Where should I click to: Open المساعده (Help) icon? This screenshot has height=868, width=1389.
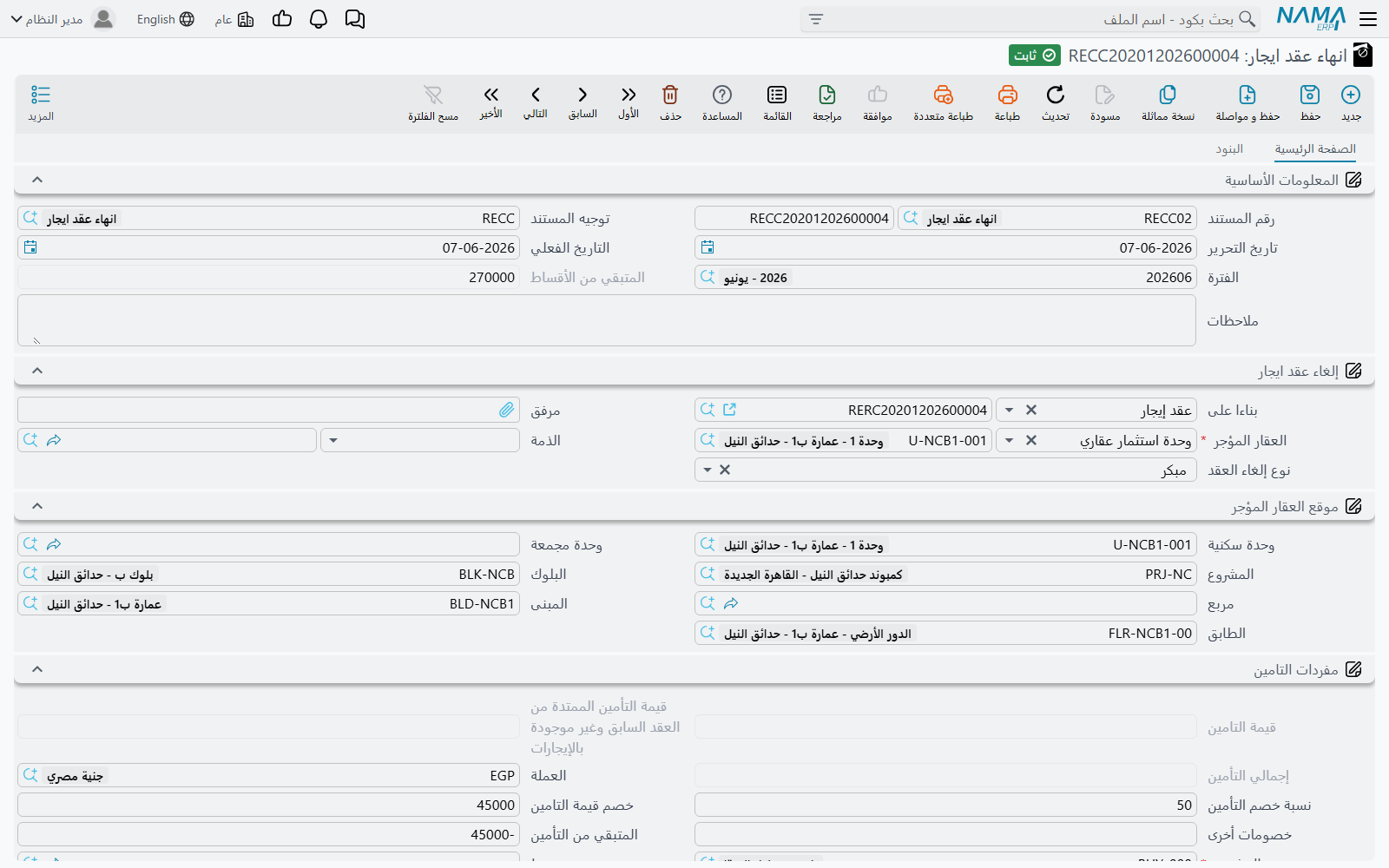[722, 95]
